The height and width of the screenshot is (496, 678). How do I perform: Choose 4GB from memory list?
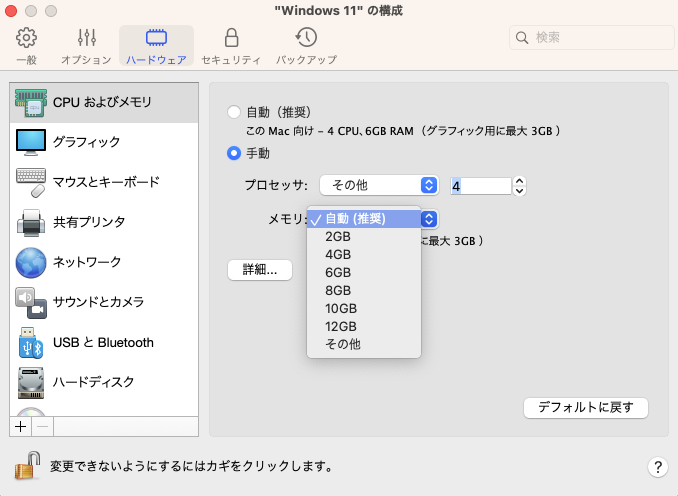click(338, 254)
